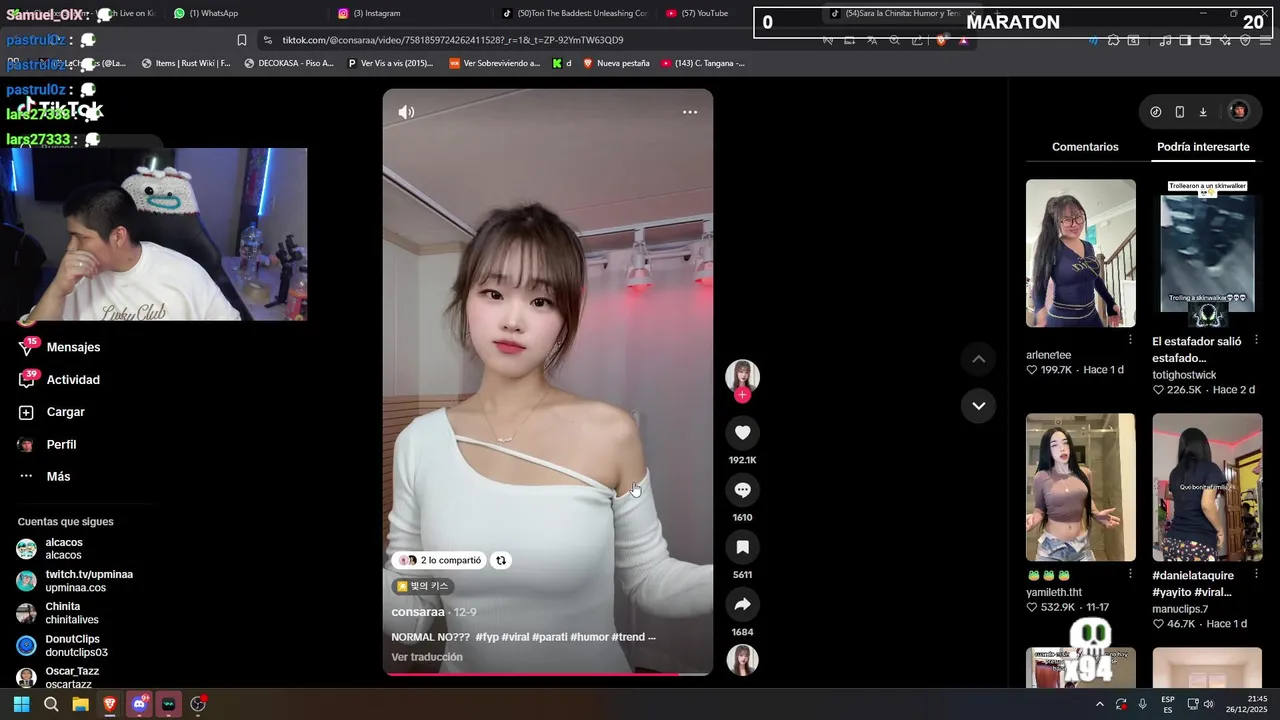Open the followed account DonutClips
The width and height of the screenshot is (1280, 720).
[62, 645]
